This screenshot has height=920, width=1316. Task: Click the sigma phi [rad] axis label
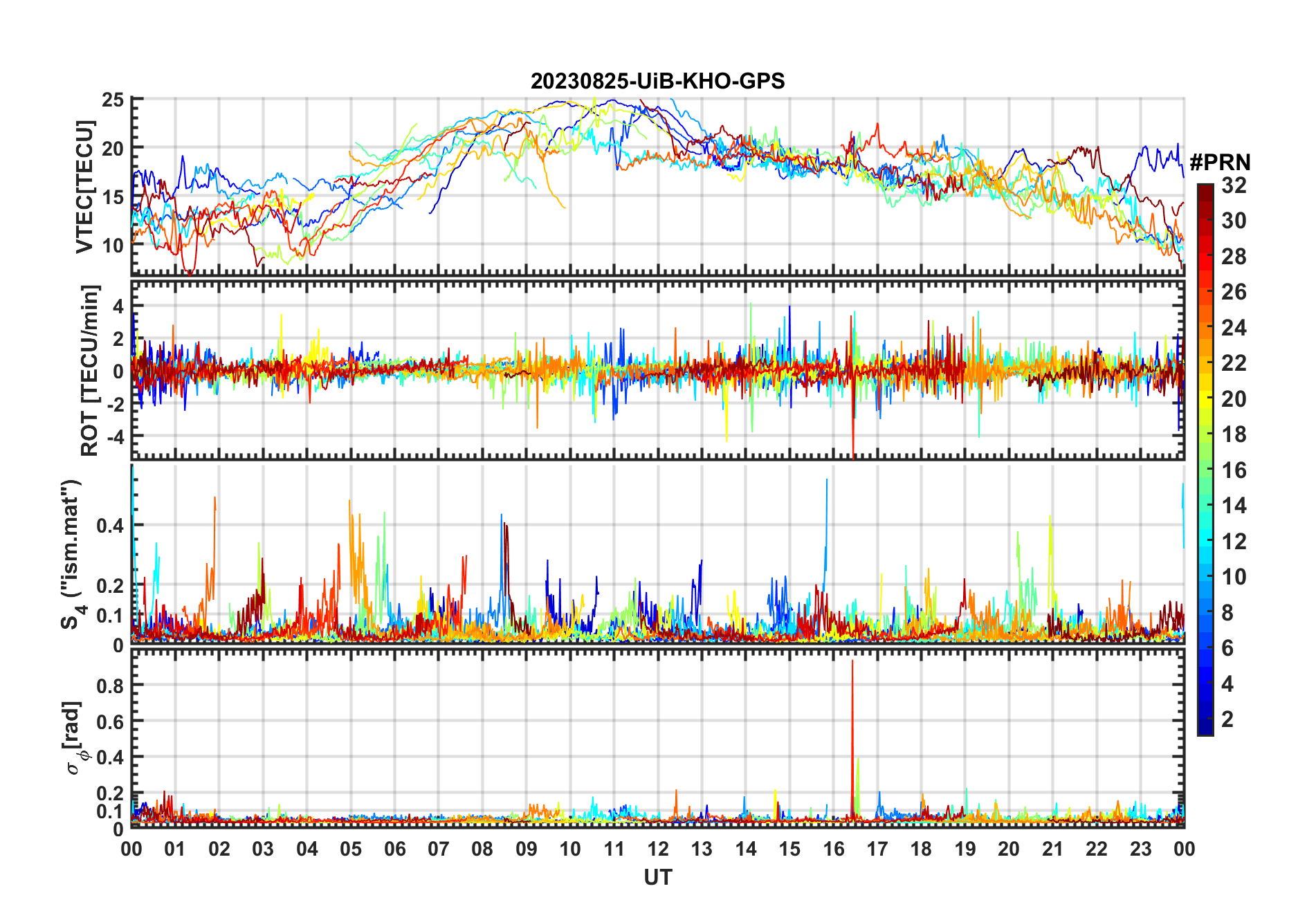click(x=75, y=737)
